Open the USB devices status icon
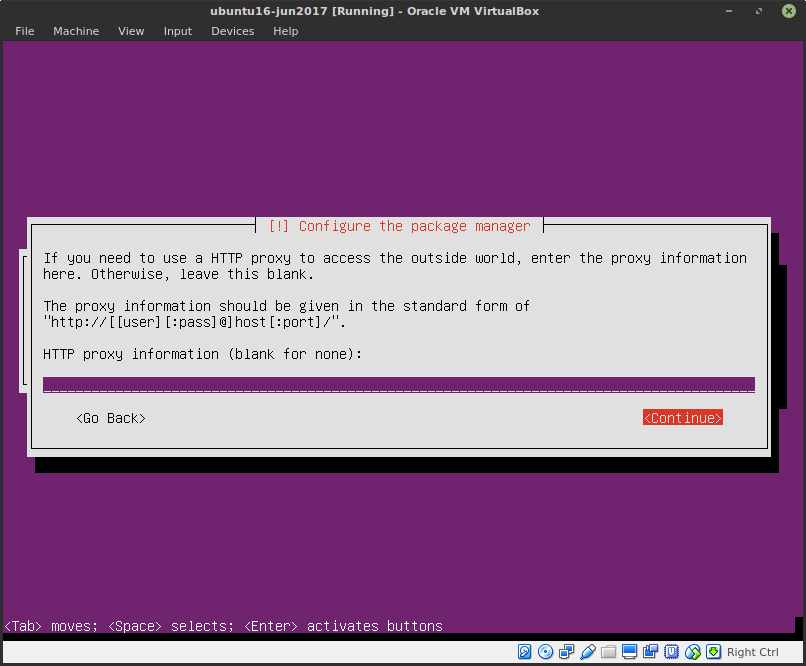 [x=588, y=651]
